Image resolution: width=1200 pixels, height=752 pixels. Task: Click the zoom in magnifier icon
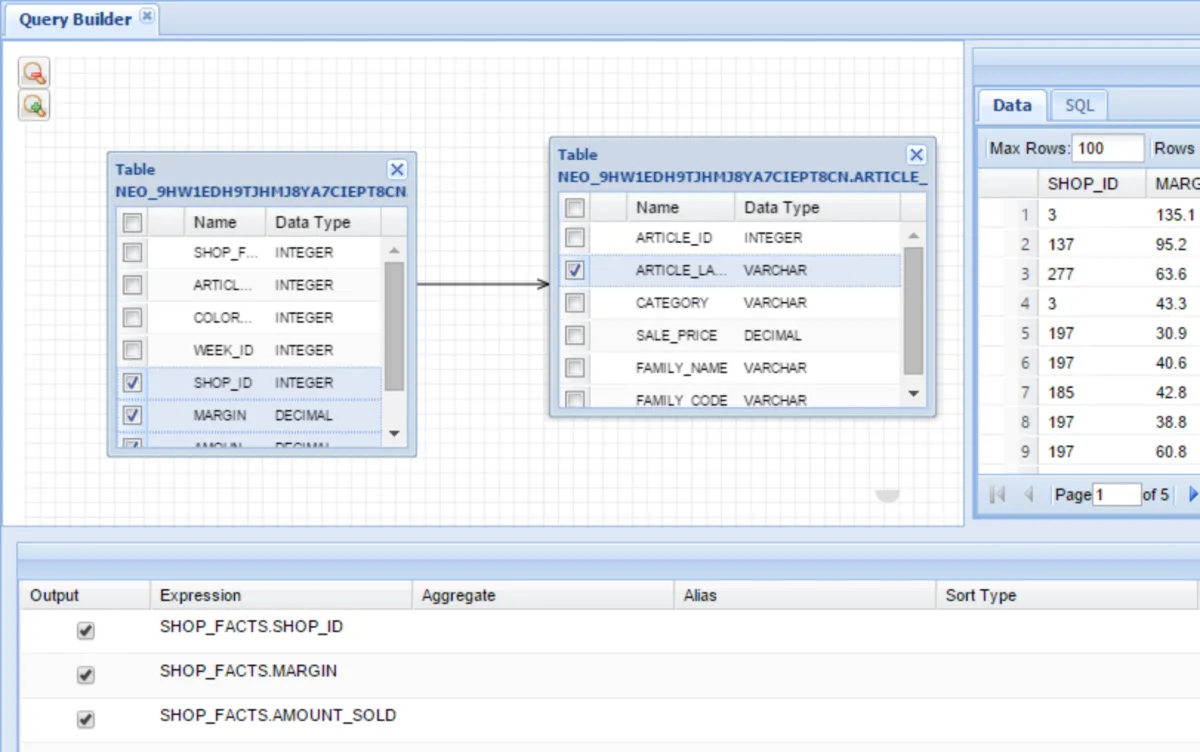[34, 105]
